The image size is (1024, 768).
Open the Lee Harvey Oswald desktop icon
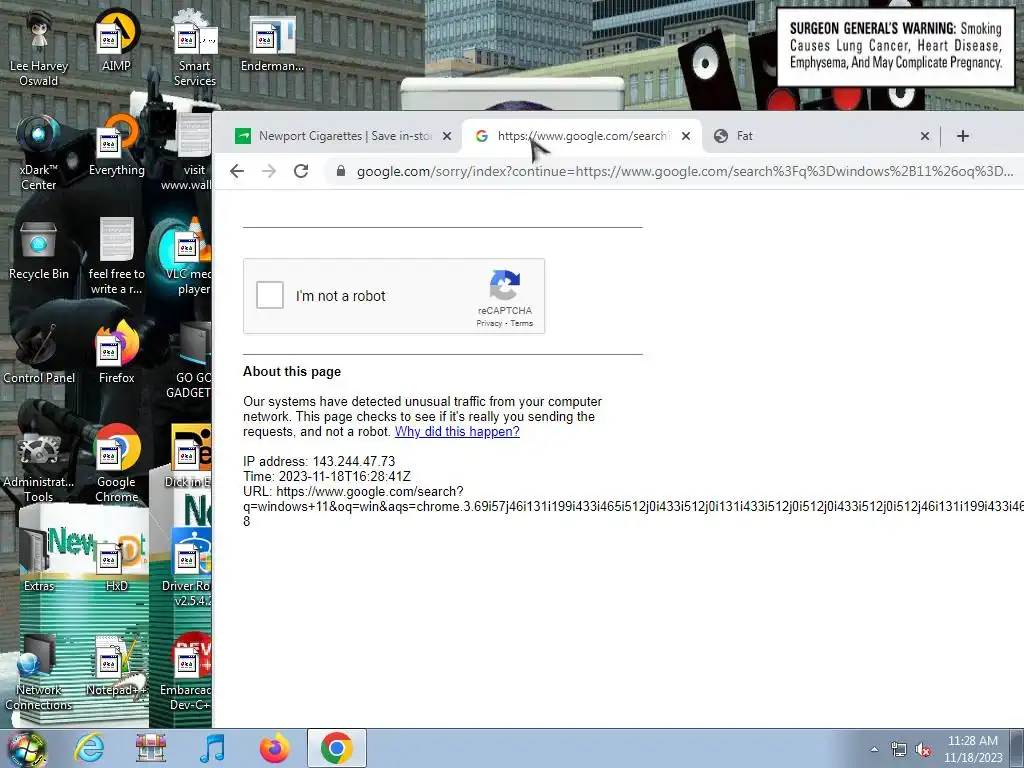pos(39,49)
